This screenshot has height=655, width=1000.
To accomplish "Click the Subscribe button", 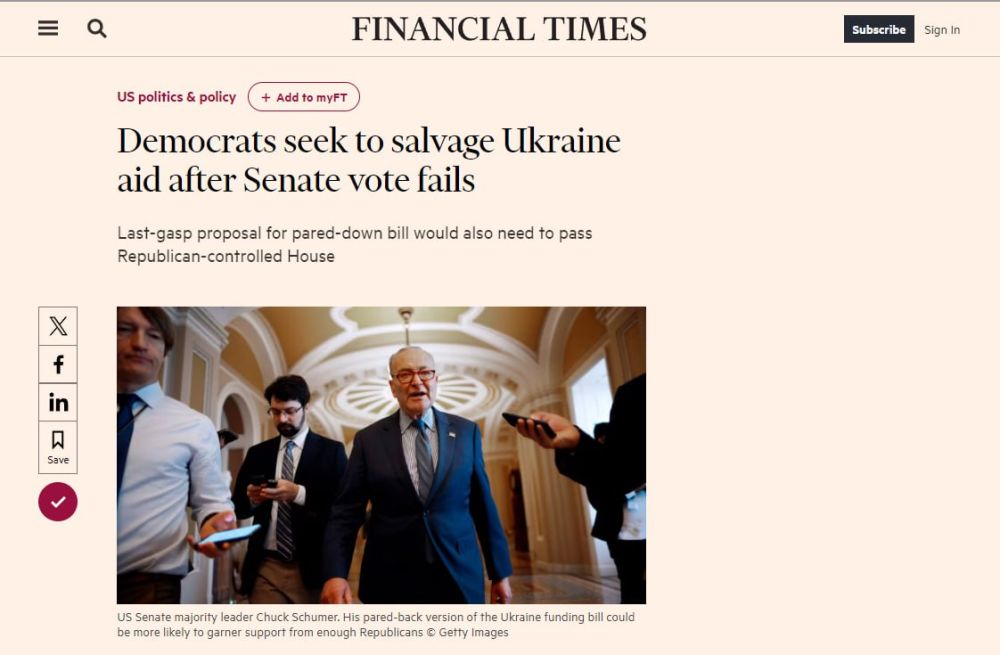I will coord(878,29).
